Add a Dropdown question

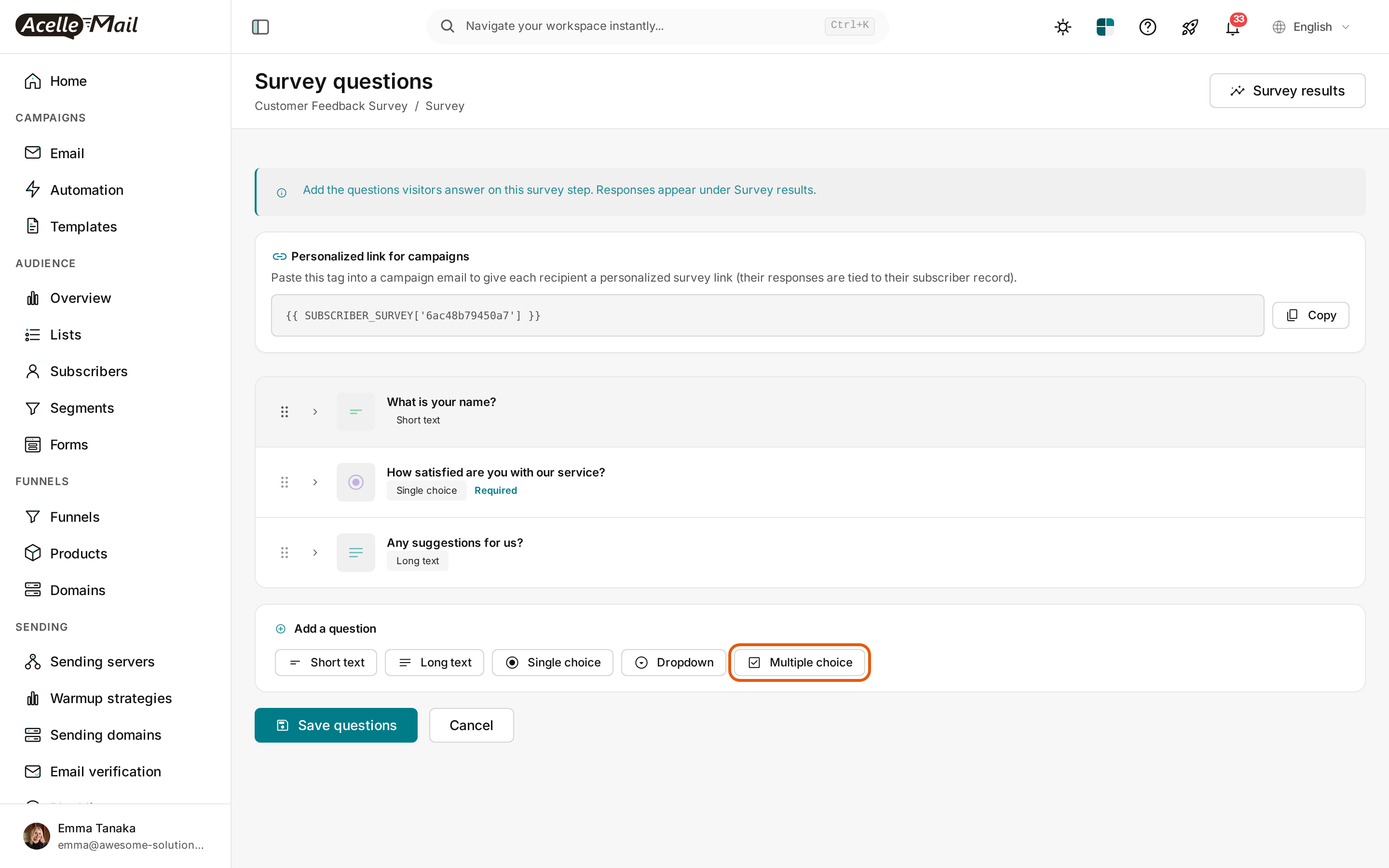click(673, 662)
